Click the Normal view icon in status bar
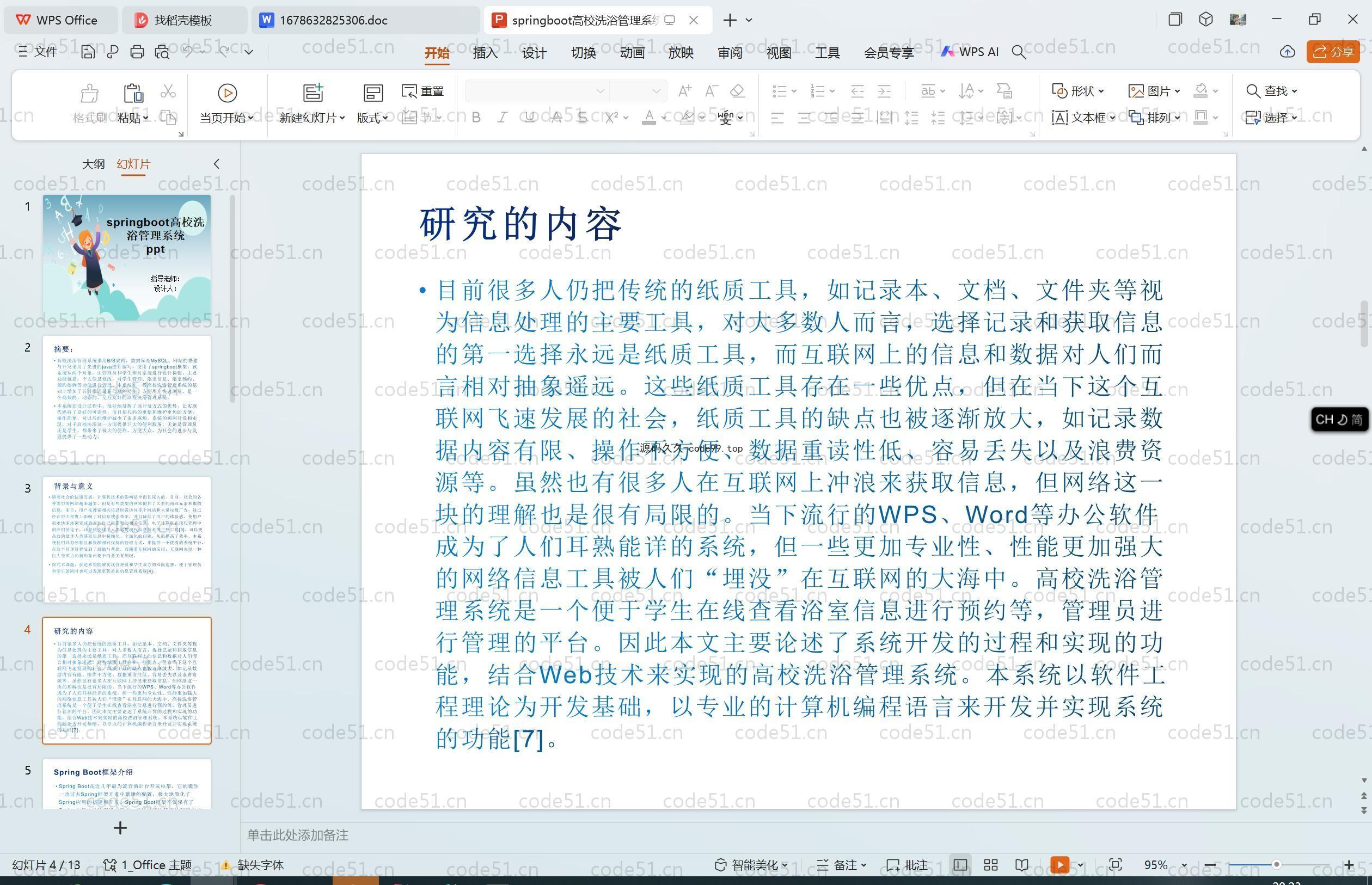 click(x=960, y=865)
